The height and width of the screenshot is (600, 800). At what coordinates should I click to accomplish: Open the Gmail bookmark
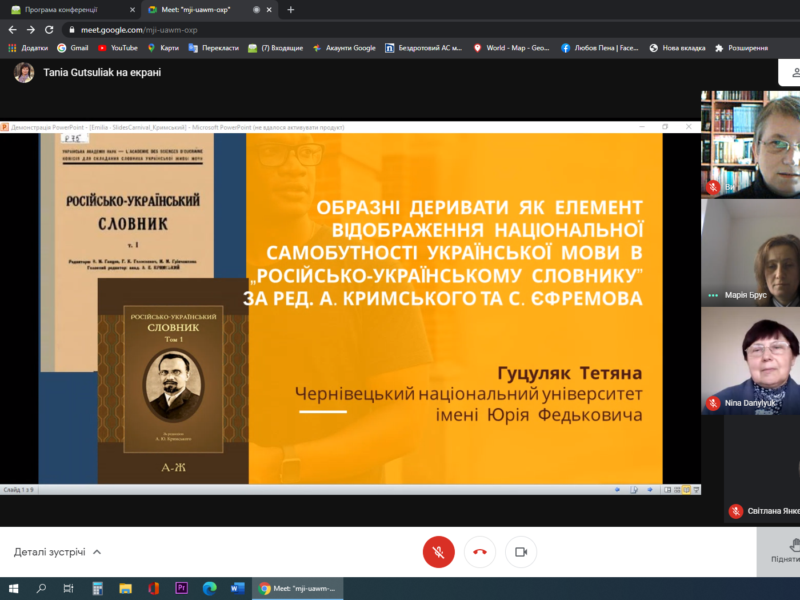pos(73,47)
